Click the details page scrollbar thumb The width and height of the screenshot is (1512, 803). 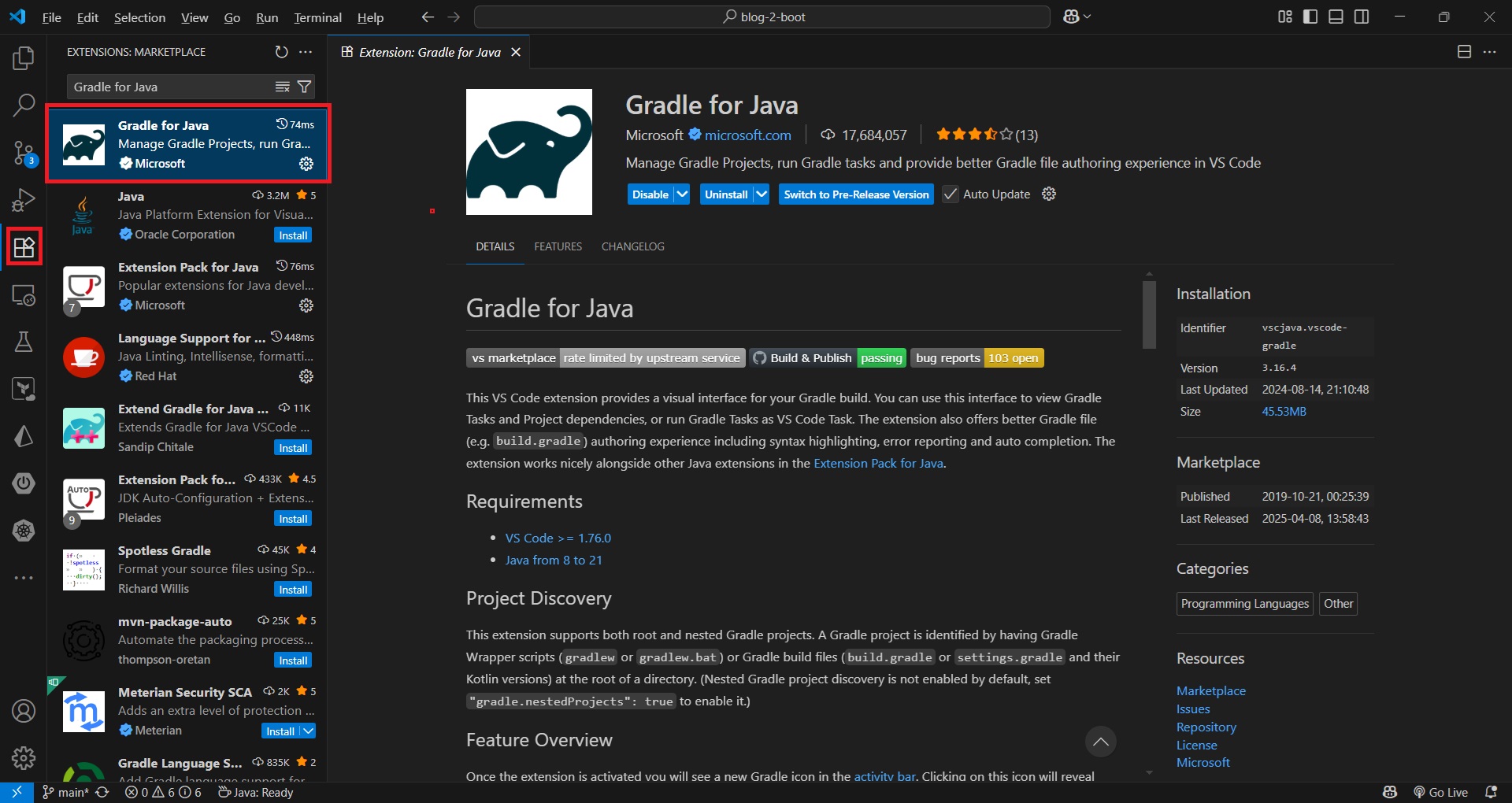[x=1149, y=315]
